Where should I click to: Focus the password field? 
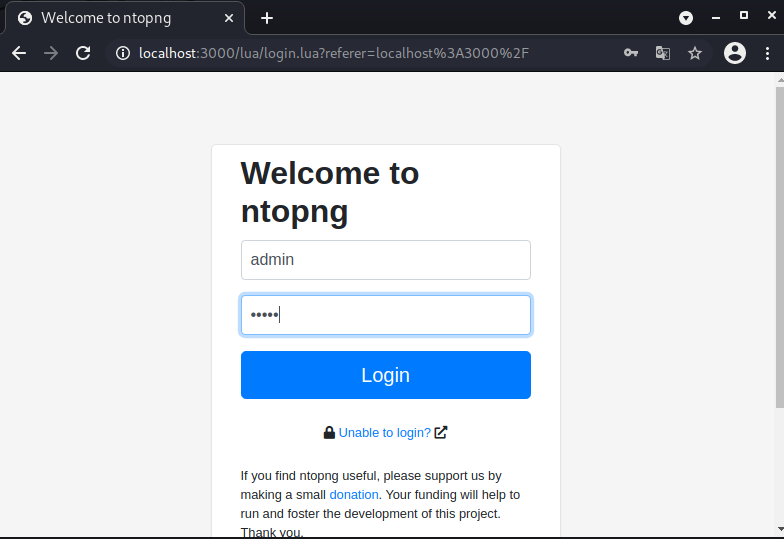click(x=386, y=315)
